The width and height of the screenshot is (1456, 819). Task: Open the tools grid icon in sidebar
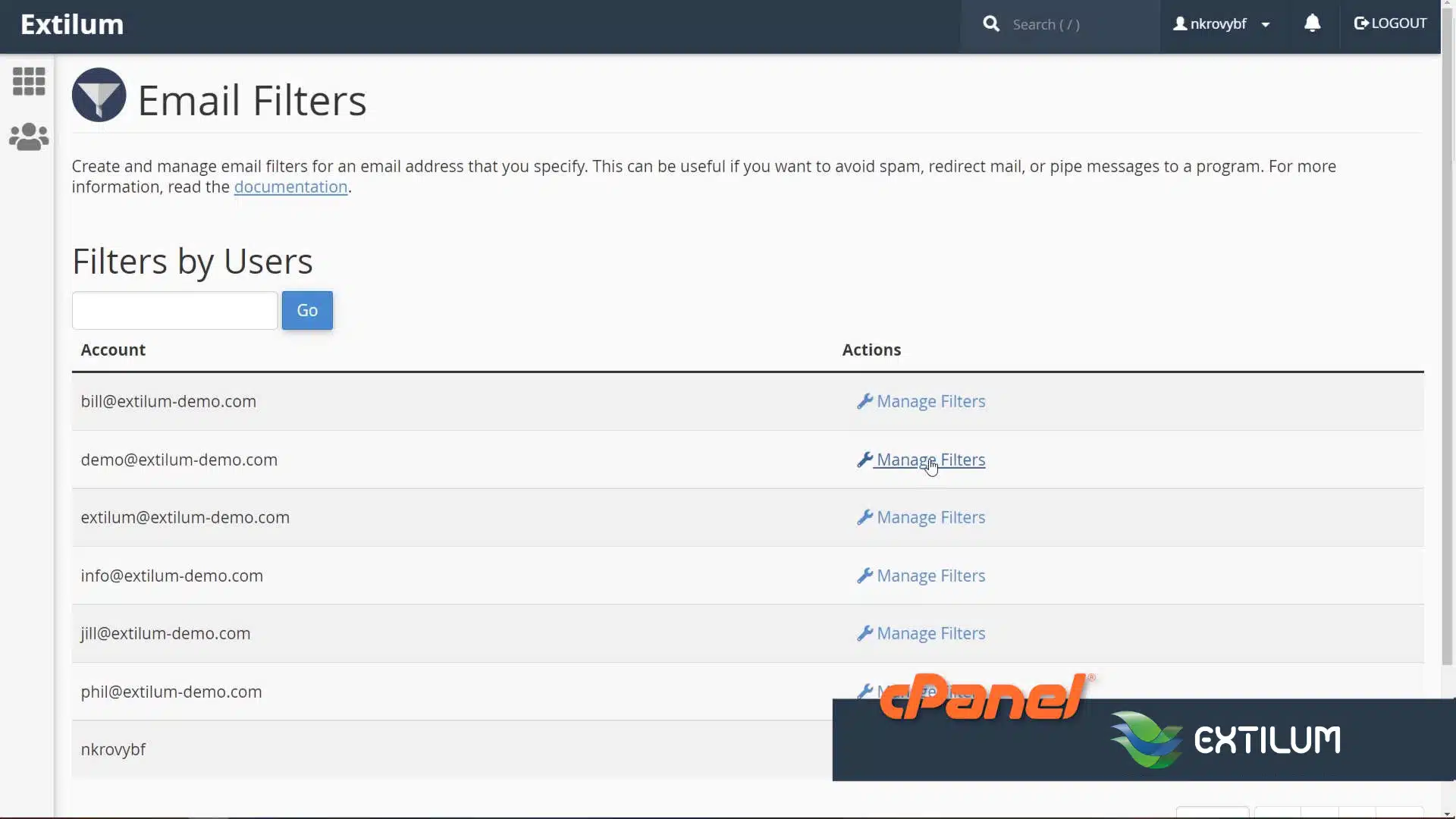pos(29,81)
